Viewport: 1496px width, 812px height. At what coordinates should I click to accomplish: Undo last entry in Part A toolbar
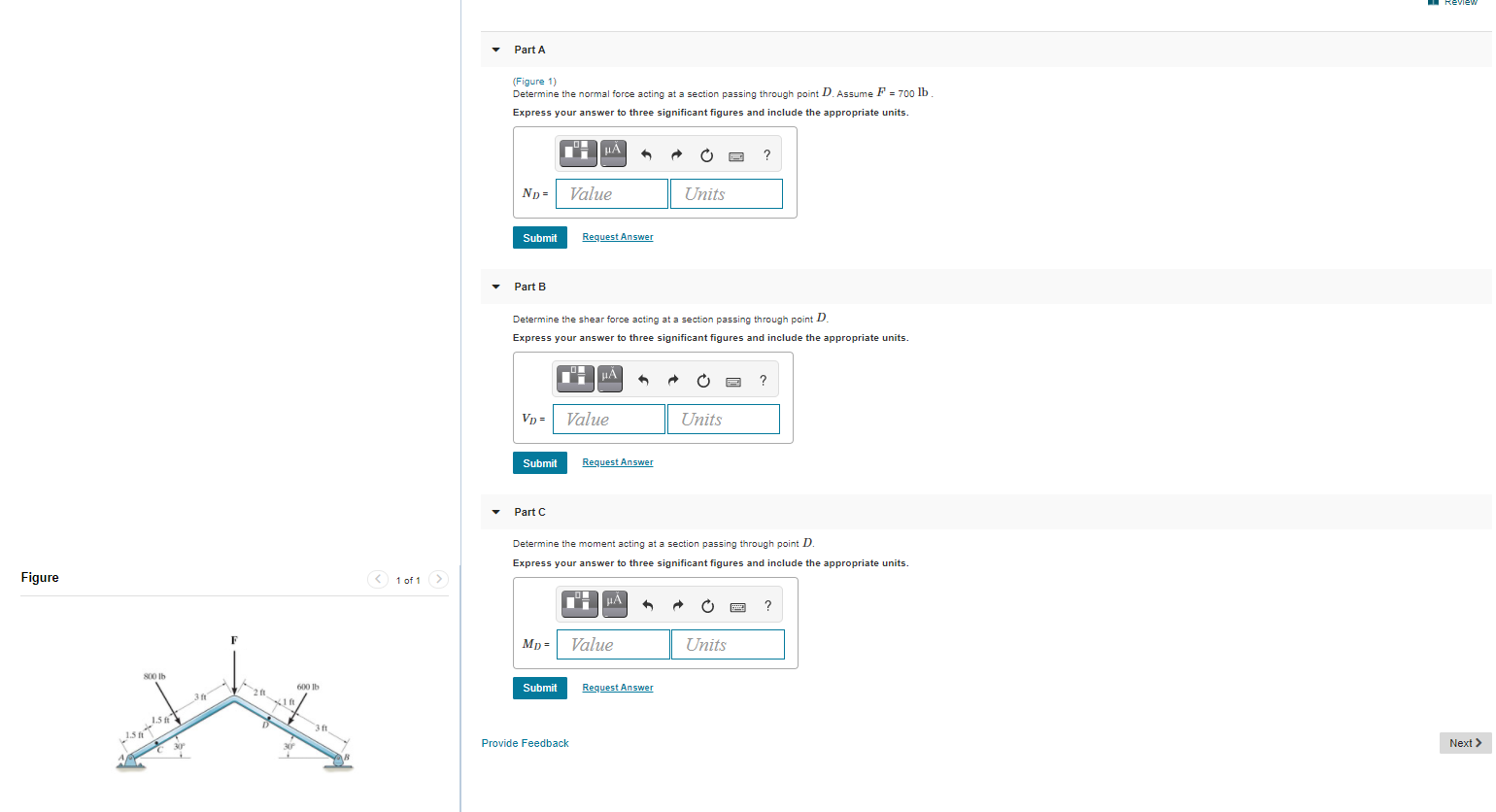pos(646,155)
